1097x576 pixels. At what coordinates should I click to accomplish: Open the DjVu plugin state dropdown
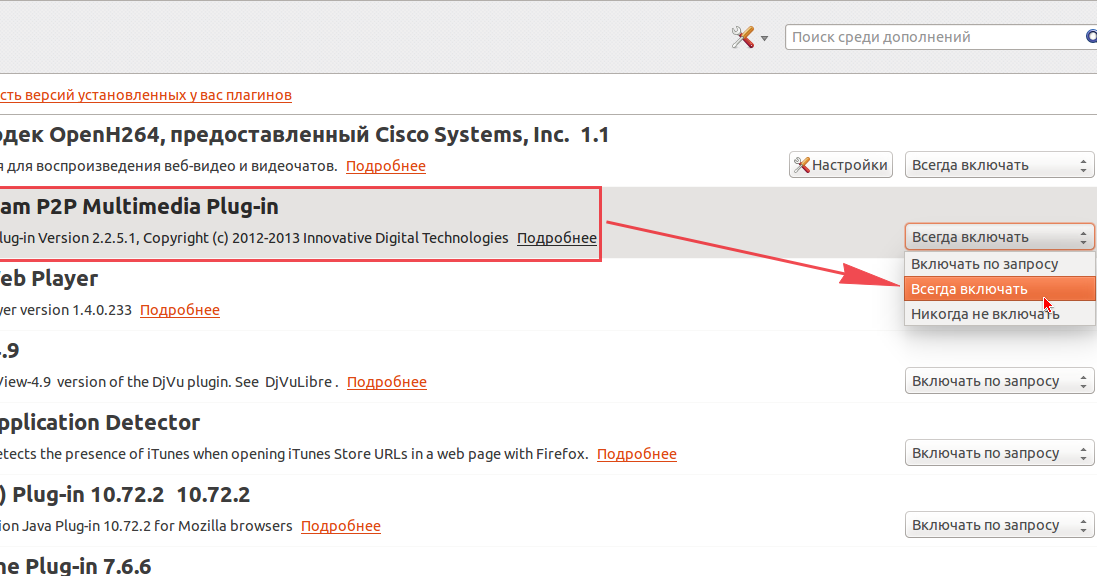tap(999, 381)
